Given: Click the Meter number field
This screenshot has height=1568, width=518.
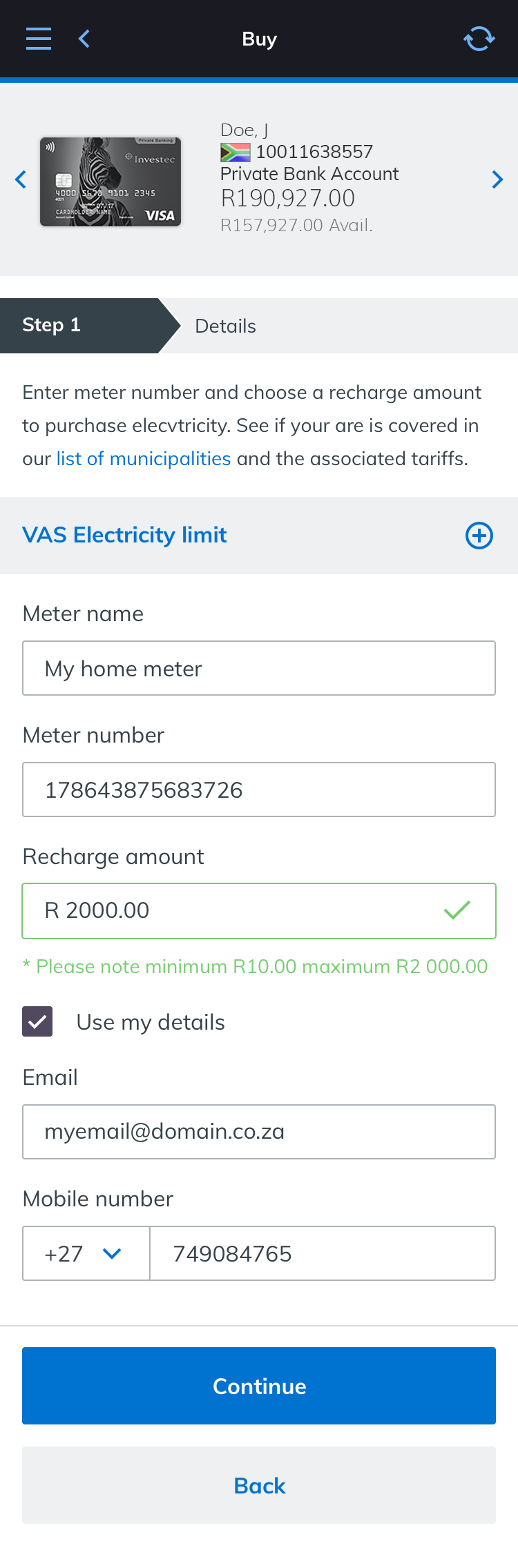Looking at the screenshot, I should [x=259, y=790].
